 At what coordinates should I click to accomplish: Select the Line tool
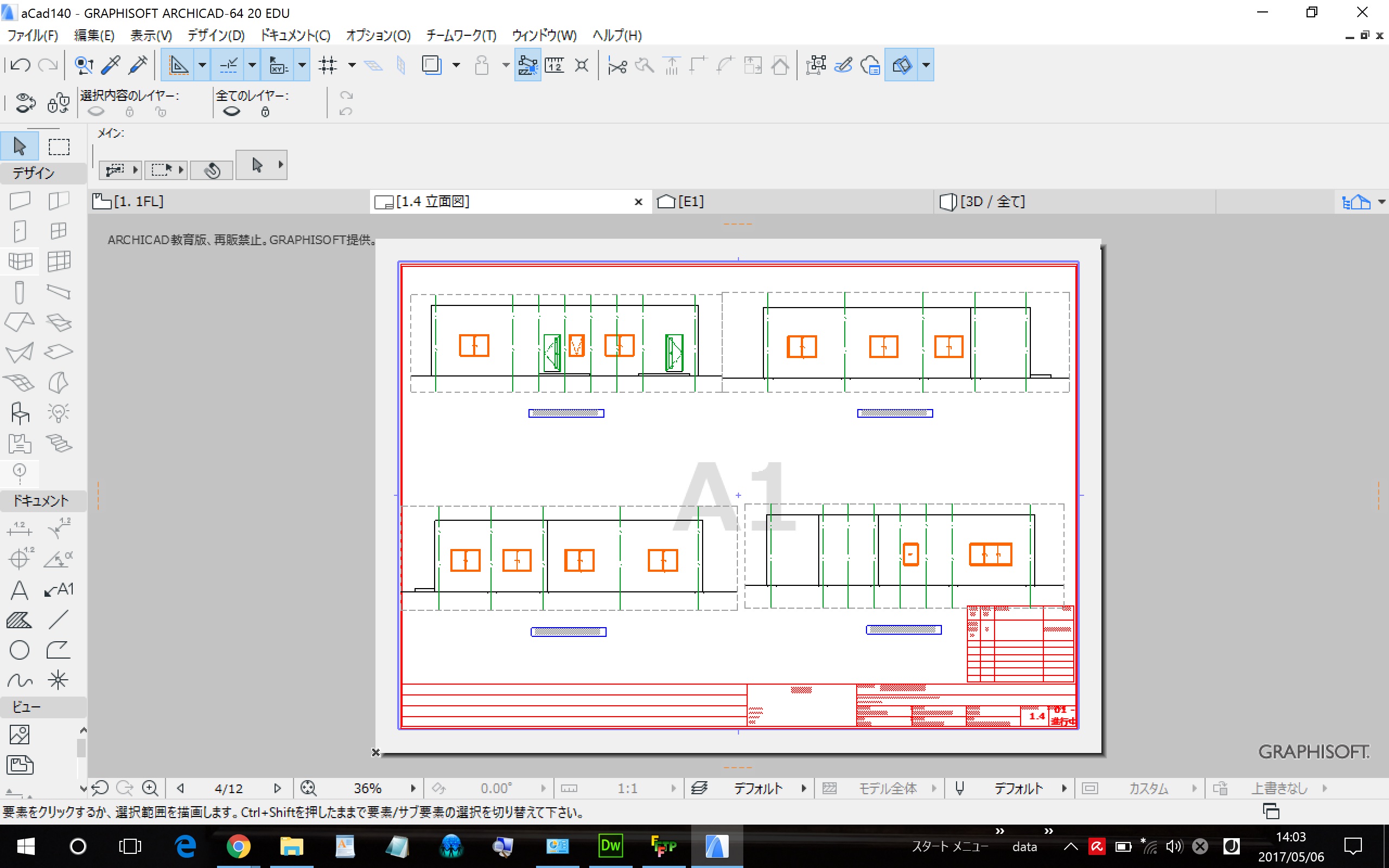(59, 620)
